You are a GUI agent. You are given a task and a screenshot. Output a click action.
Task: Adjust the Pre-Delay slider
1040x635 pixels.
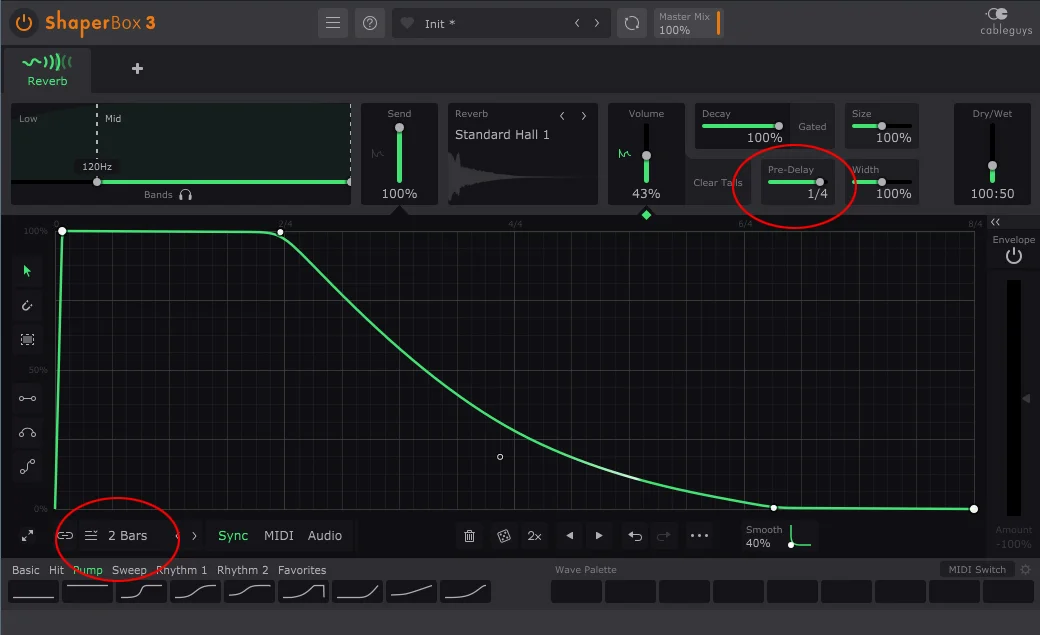point(797,182)
